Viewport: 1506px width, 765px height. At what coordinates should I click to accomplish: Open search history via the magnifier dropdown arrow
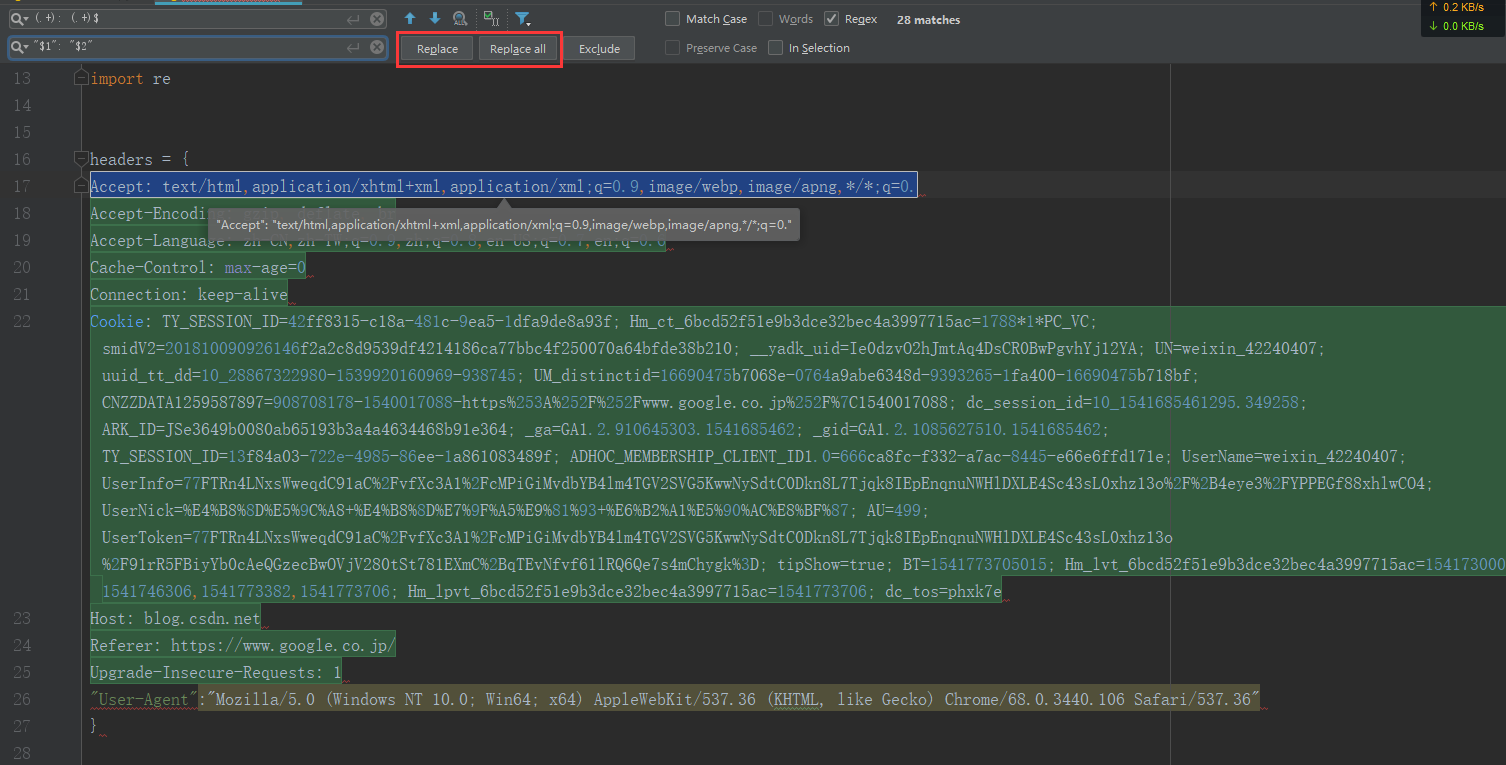click(24, 17)
